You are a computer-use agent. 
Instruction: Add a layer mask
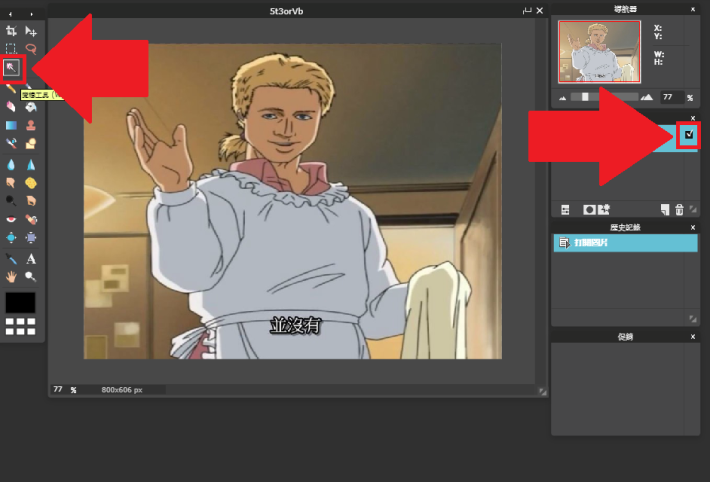(589, 210)
